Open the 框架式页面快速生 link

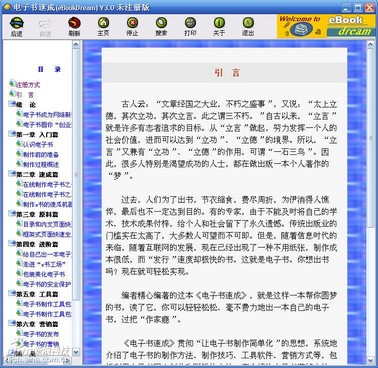pyautogui.click(x=47, y=234)
